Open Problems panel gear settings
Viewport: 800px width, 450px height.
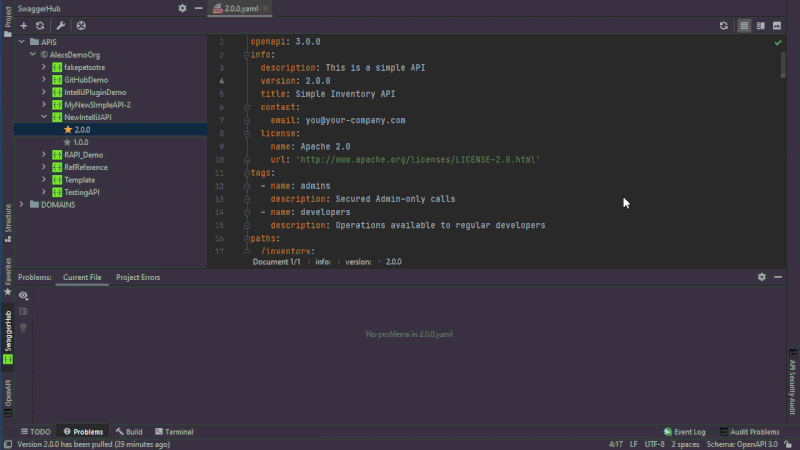tap(762, 277)
